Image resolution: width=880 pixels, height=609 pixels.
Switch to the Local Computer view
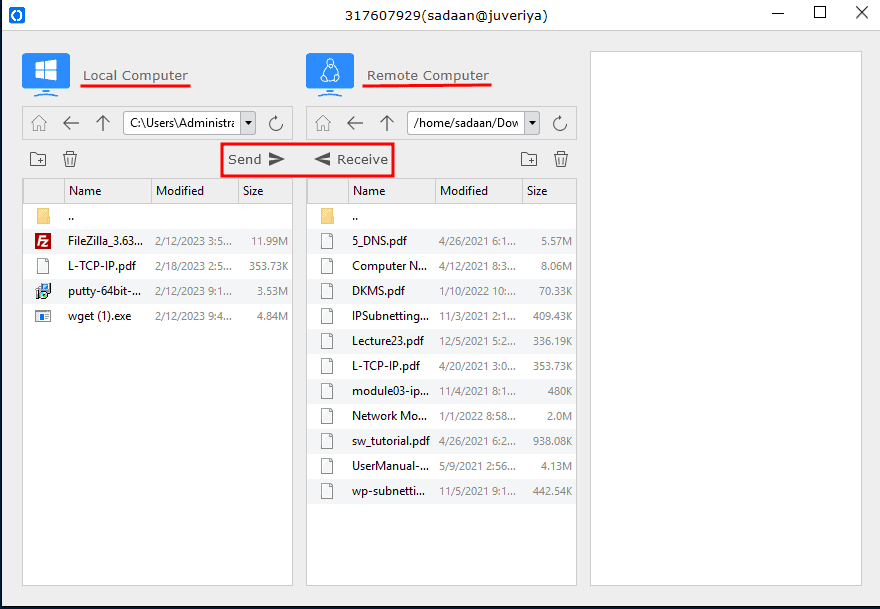tap(135, 74)
